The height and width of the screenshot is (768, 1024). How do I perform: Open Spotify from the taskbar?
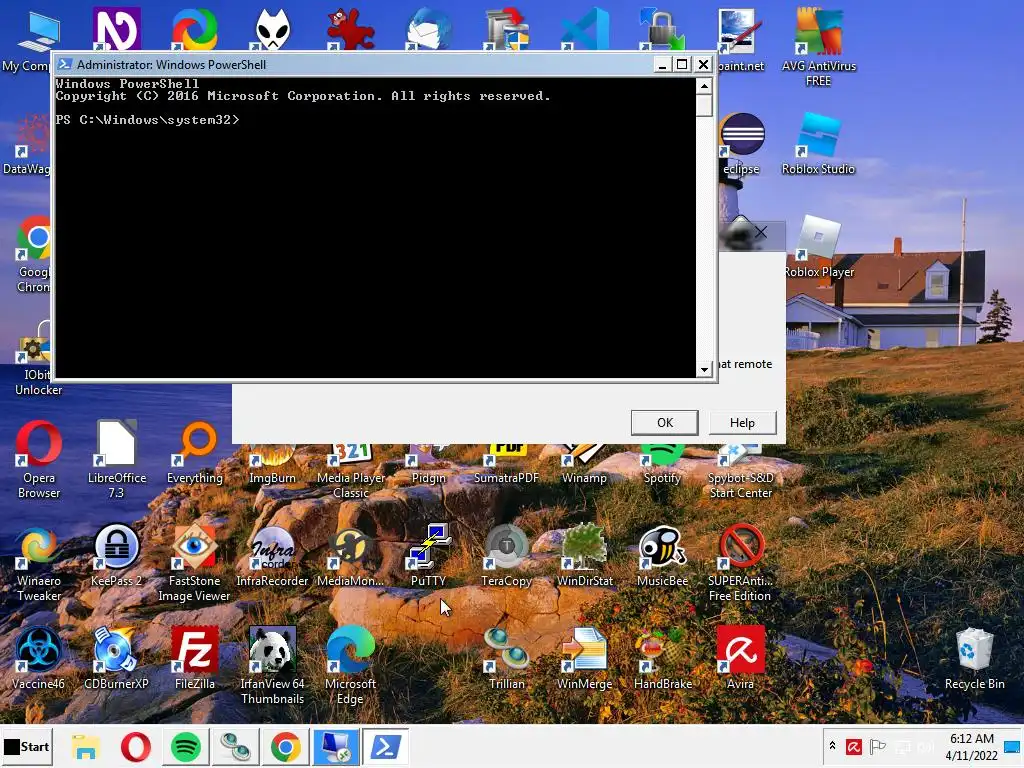(186, 746)
